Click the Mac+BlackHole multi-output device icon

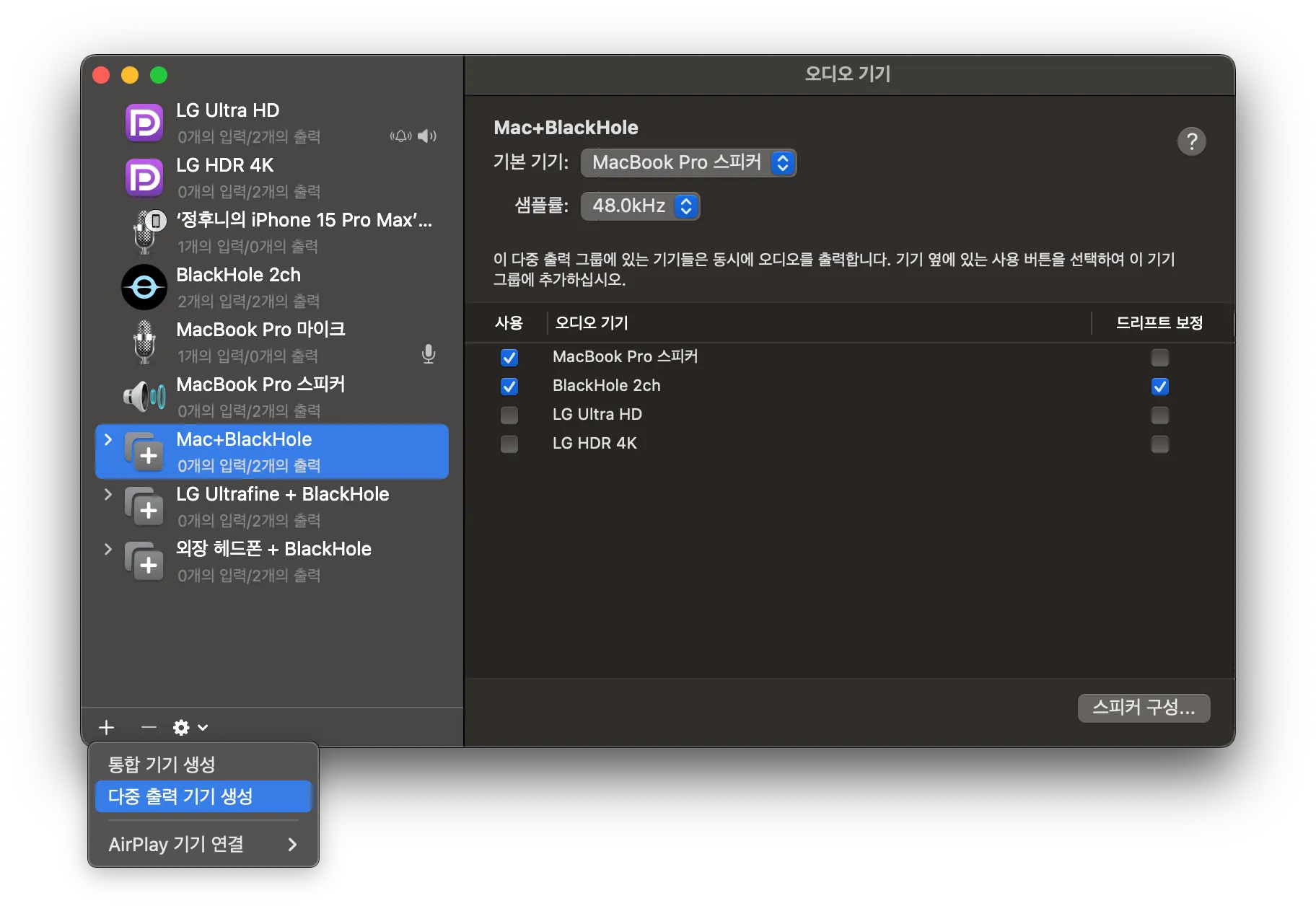coord(144,452)
